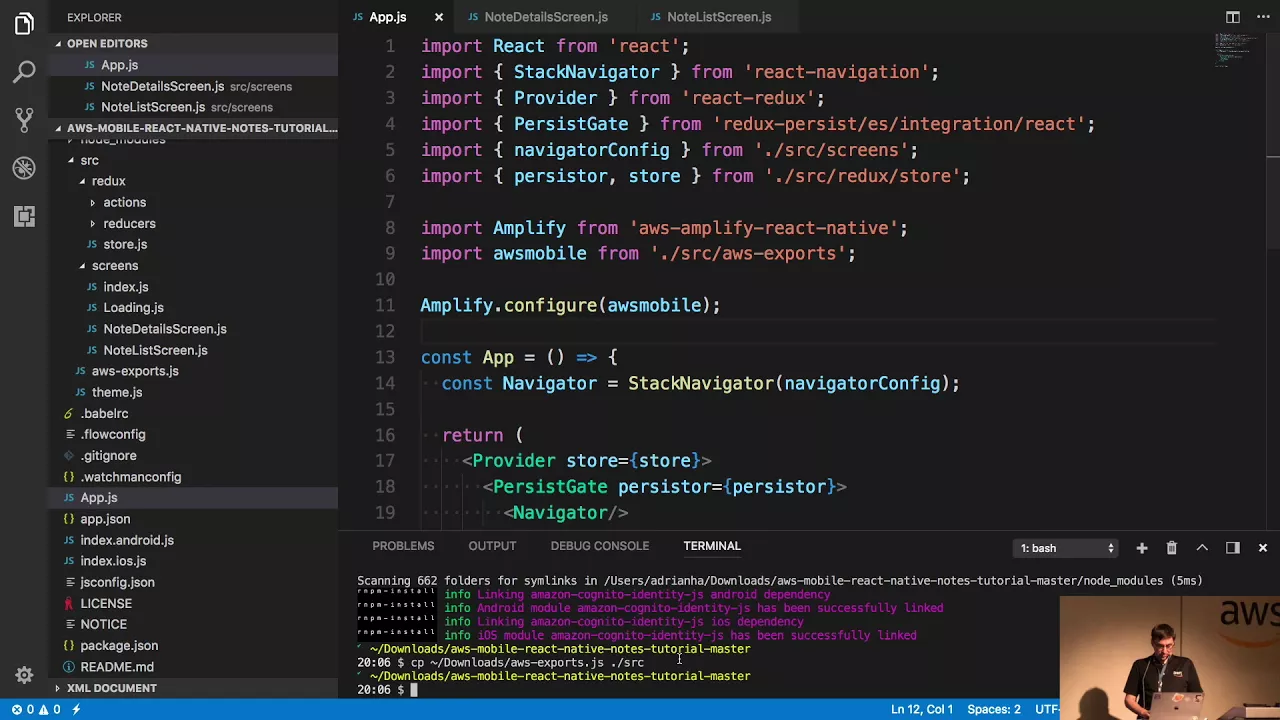Switch to the NoteDetailsScreen.js editor tab

pos(545,17)
